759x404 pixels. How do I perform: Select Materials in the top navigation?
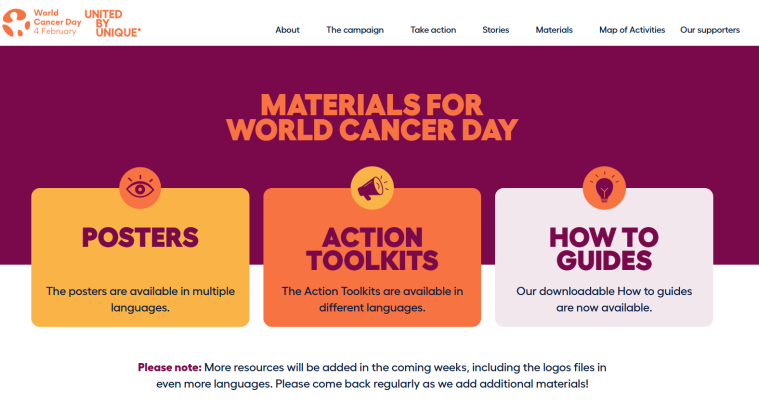(x=554, y=30)
